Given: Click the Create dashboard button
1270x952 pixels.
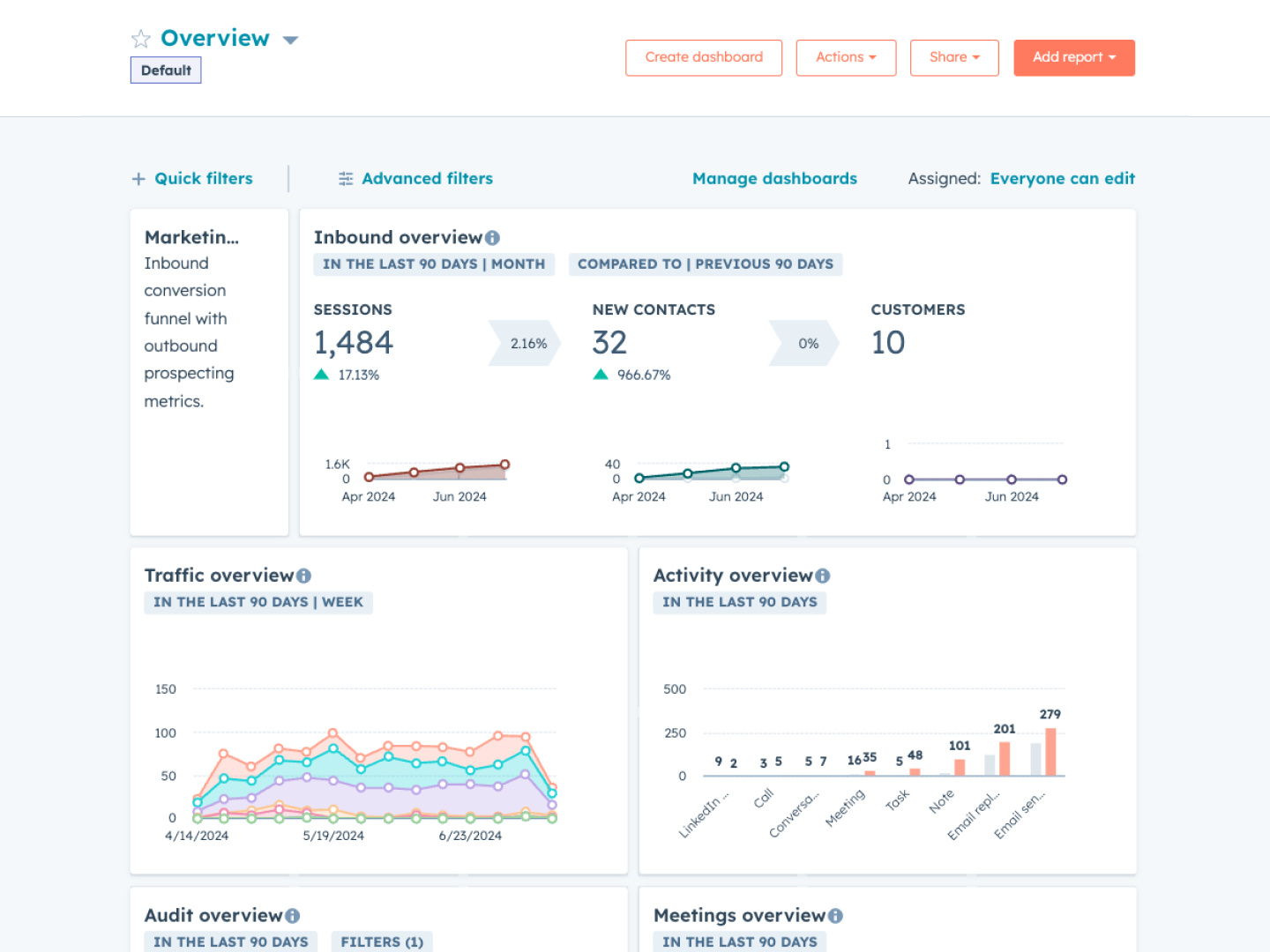Looking at the screenshot, I should tap(704, 57).
